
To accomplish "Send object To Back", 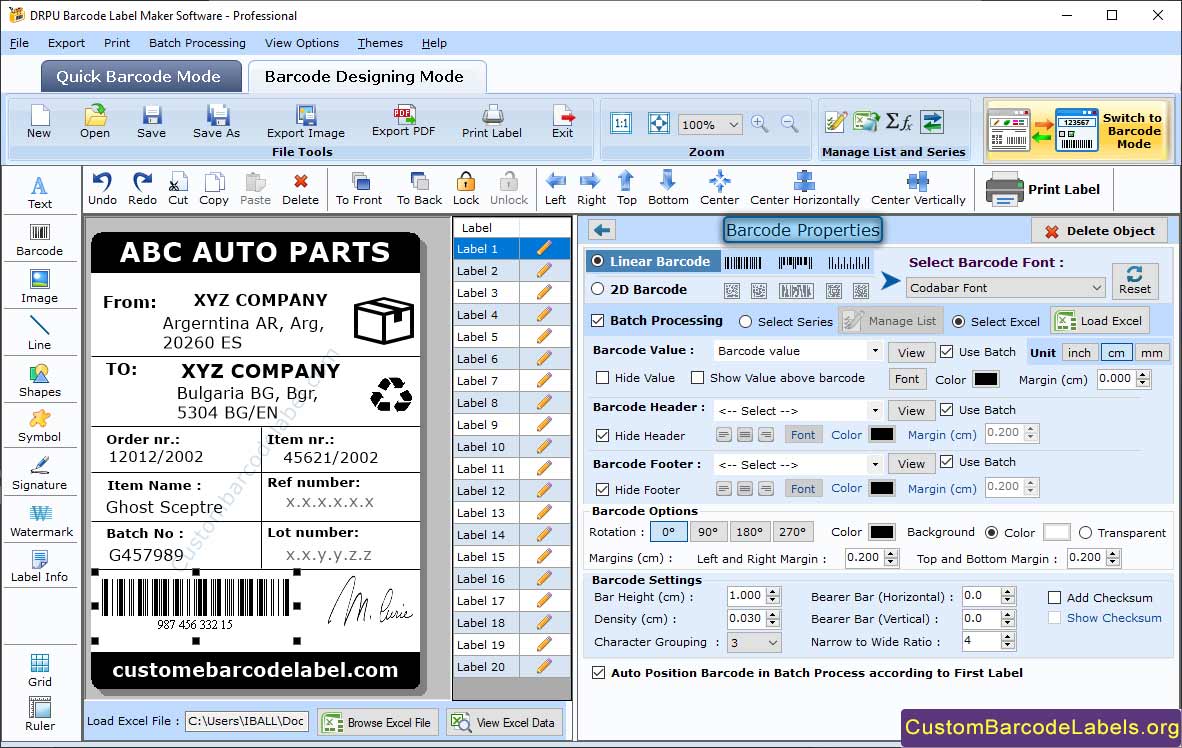I will 419,189.
